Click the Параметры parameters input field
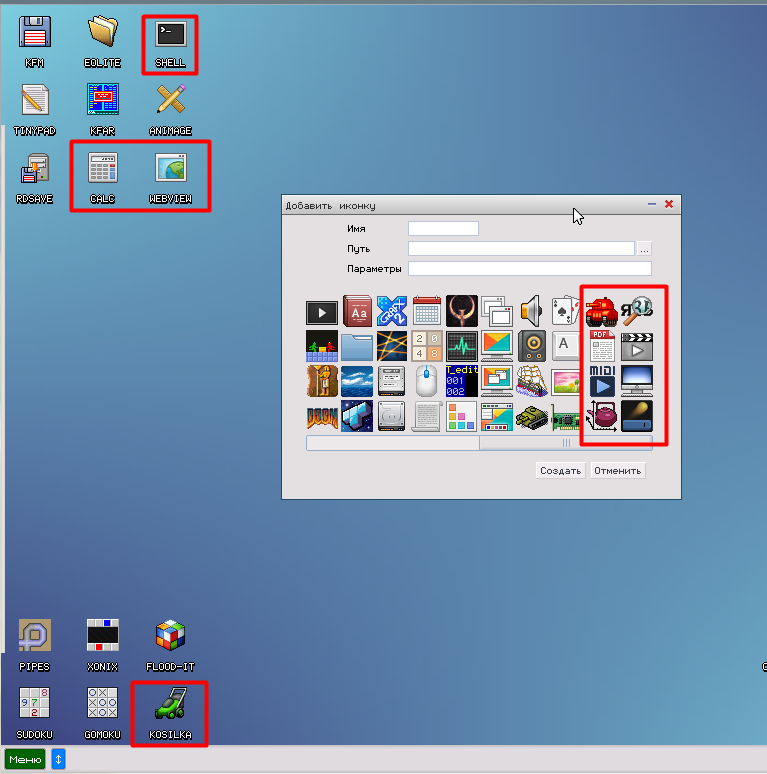Screen dimensions: 767x774 click(x=530, y=269)
